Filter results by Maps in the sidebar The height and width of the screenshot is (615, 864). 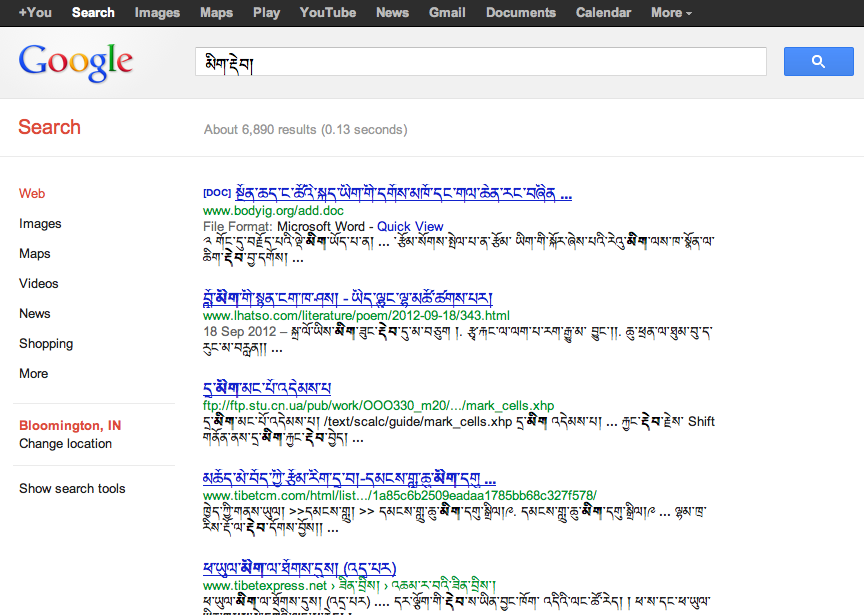click(x=35, y=253)
